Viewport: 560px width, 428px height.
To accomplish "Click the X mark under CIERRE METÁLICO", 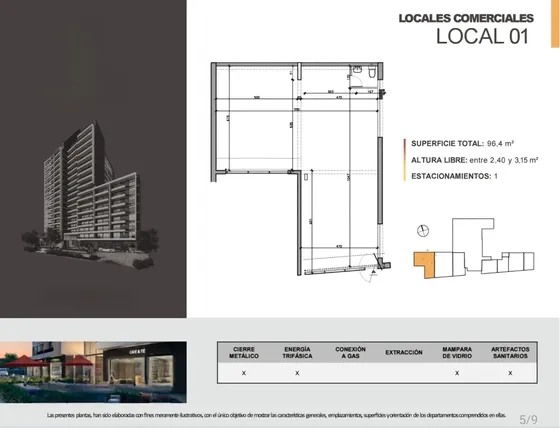I will pyautogui.click(x=244, y=373).
